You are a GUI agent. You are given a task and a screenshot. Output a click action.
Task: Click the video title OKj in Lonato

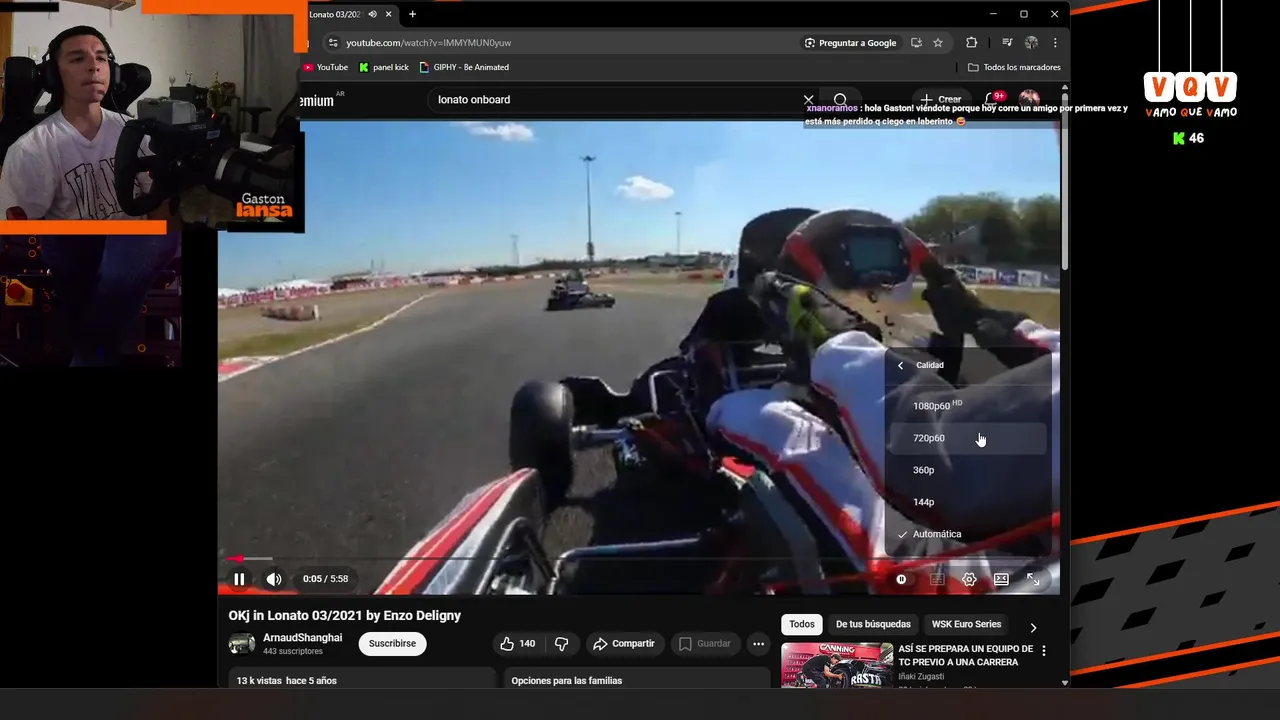coord(345,615)
